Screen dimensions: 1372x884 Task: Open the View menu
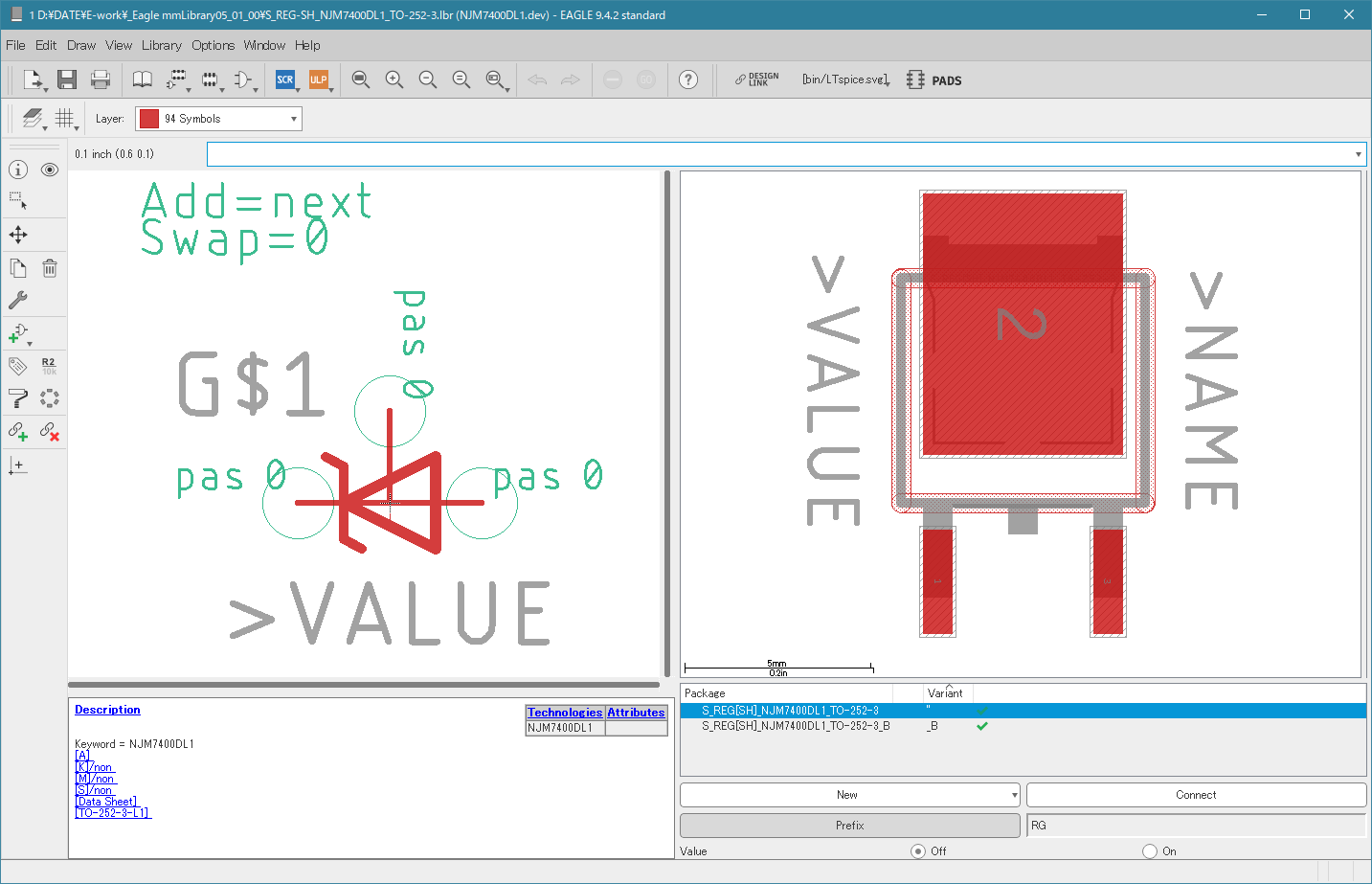point(119,45)
